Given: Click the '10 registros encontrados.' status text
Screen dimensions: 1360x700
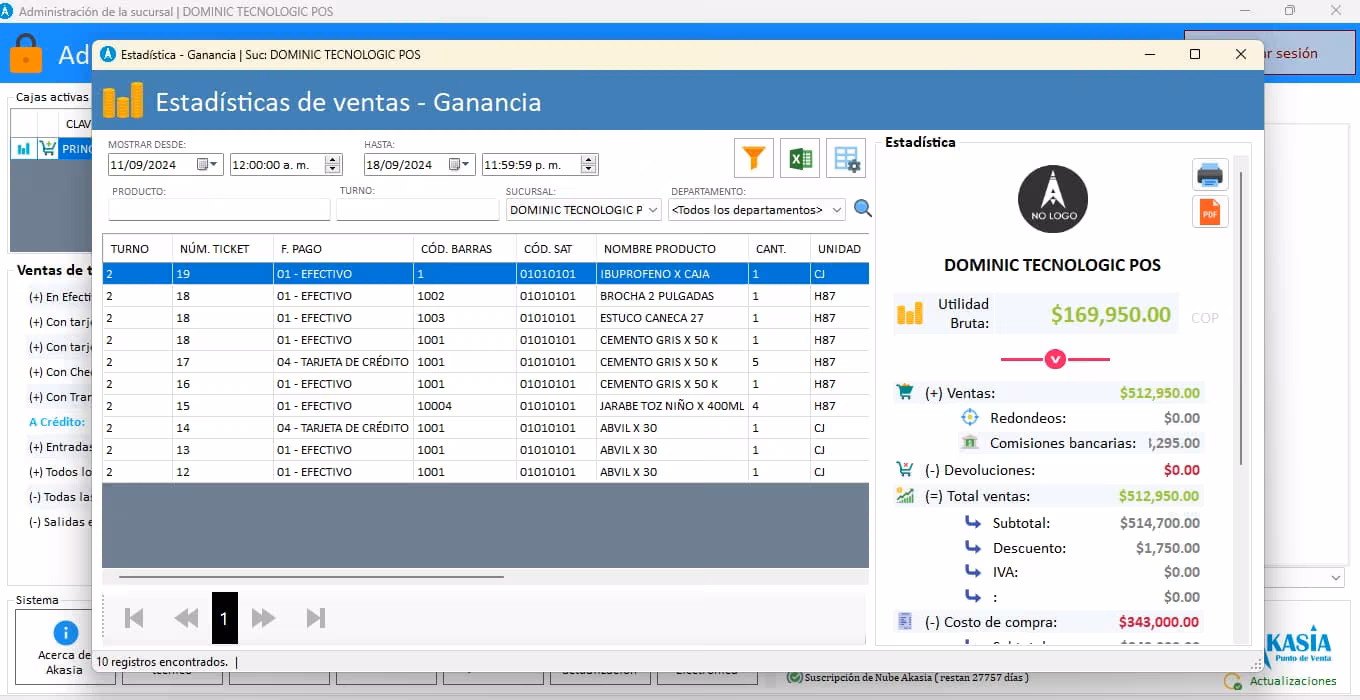Looking at the screenshot, I should (161, 662).
